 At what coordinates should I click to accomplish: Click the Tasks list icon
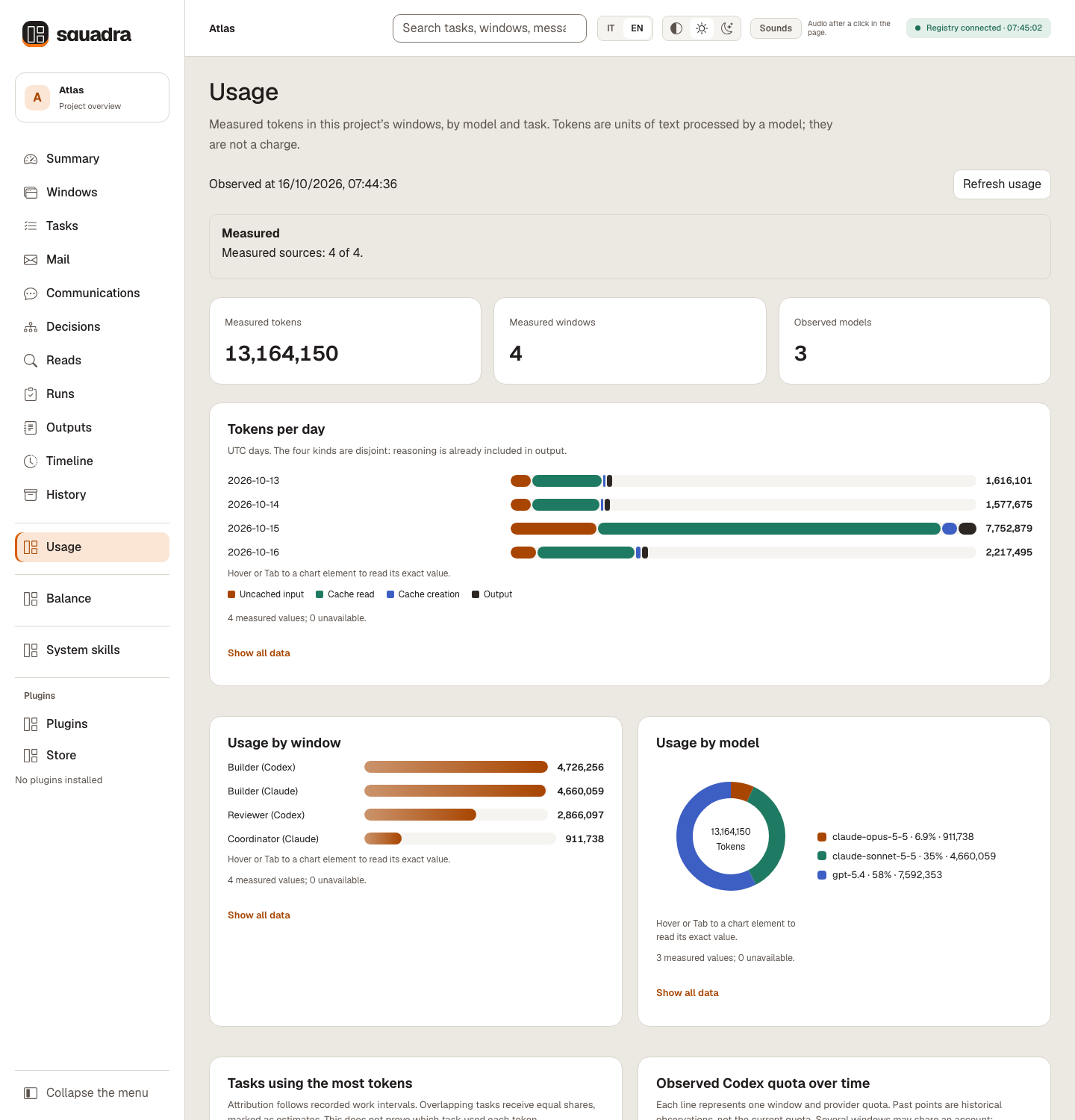click(31, 226)
